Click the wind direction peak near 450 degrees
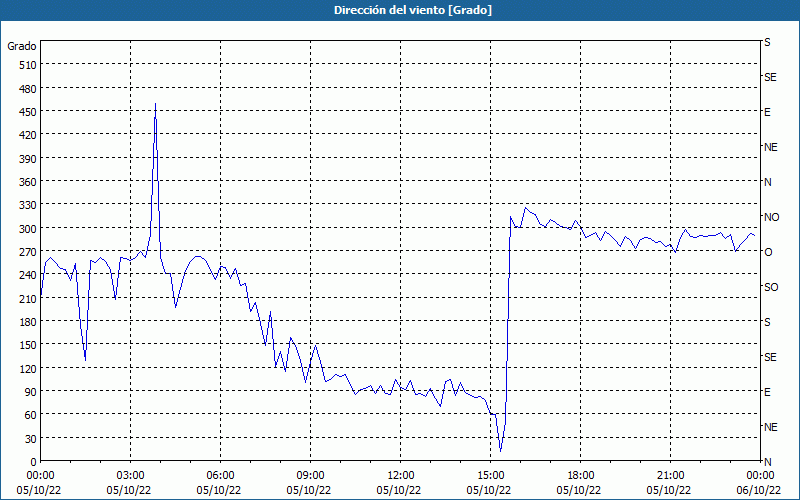This screenshot has height=500, width=800. pyautogui.click(x=155, y=104)
